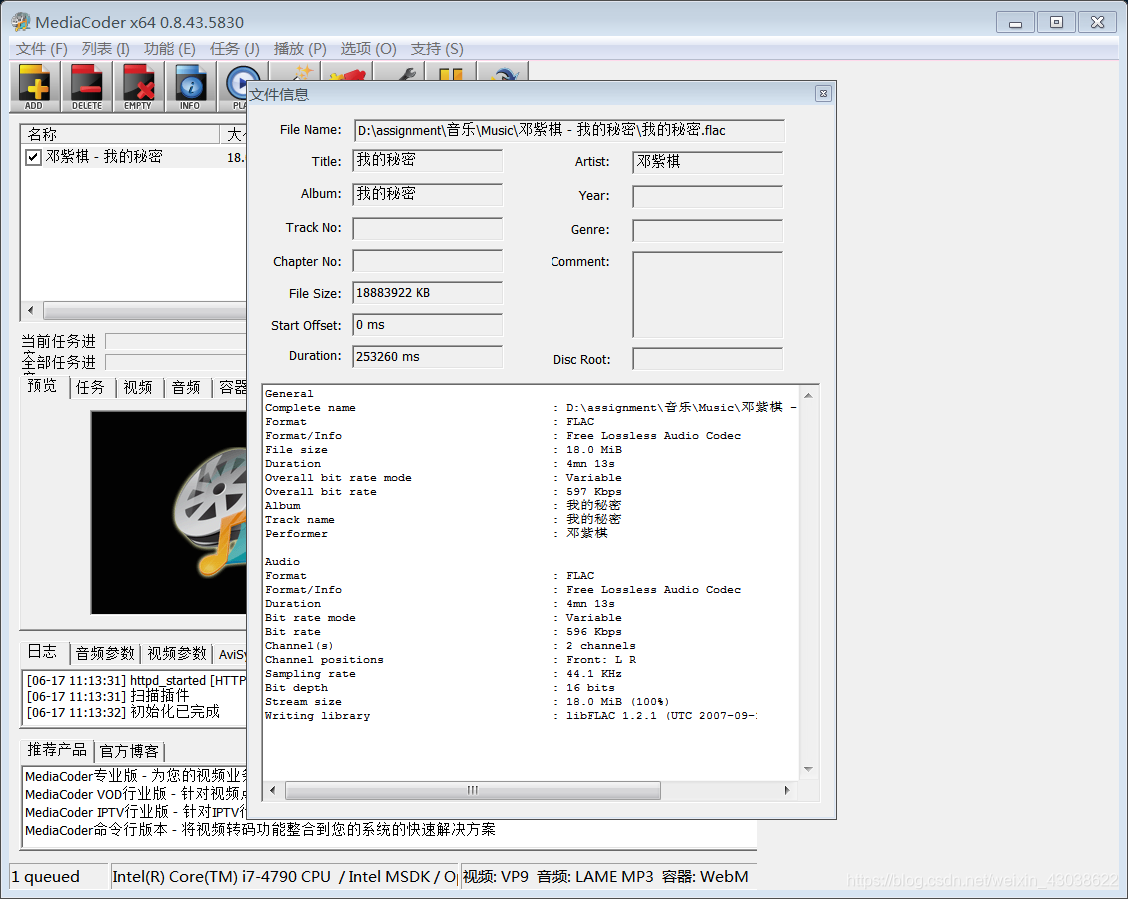The width and height of the screenshot is (1128, 899).
Task: Click the file list left scroll arrow
Action: click(30, 311)
